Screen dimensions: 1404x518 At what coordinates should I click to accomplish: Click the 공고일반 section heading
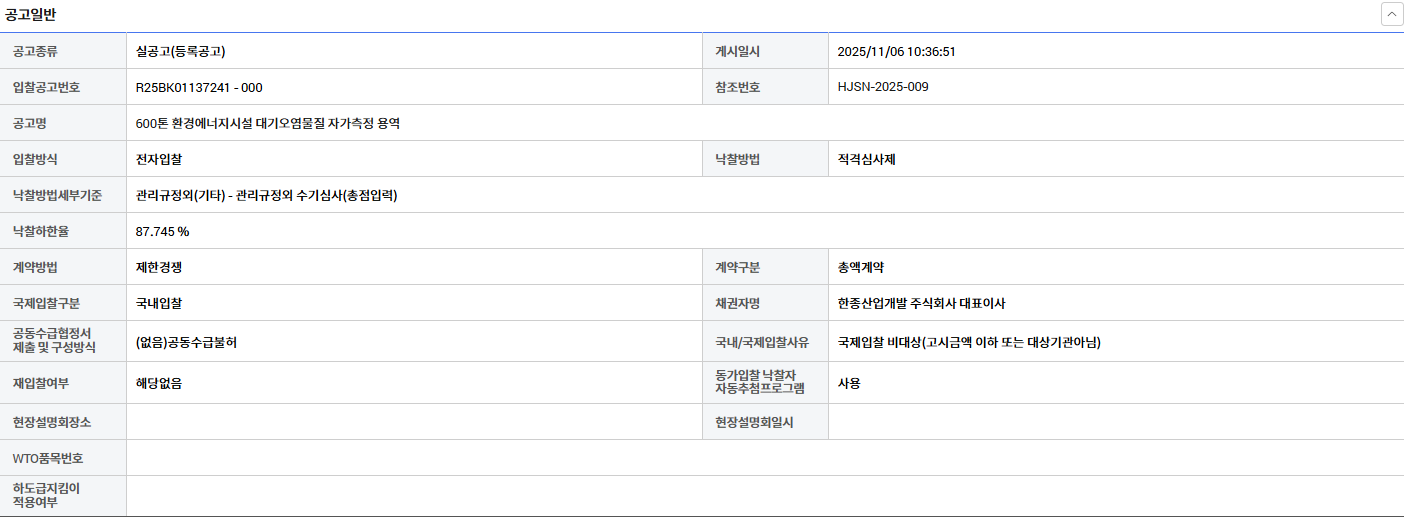tap(31, 14)
